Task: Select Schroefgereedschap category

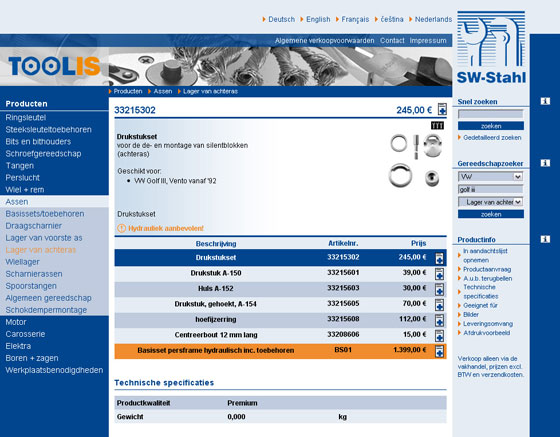Action: [43, 154]
